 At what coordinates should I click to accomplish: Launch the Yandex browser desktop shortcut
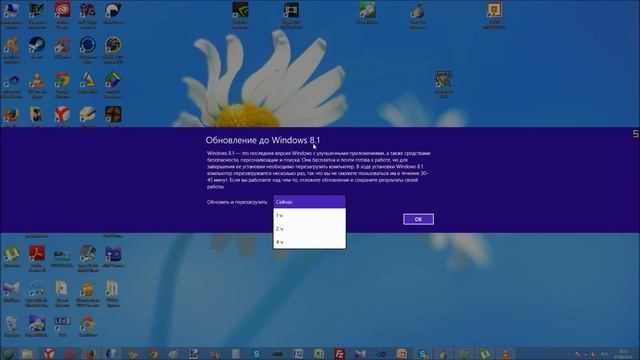[62, 116]
